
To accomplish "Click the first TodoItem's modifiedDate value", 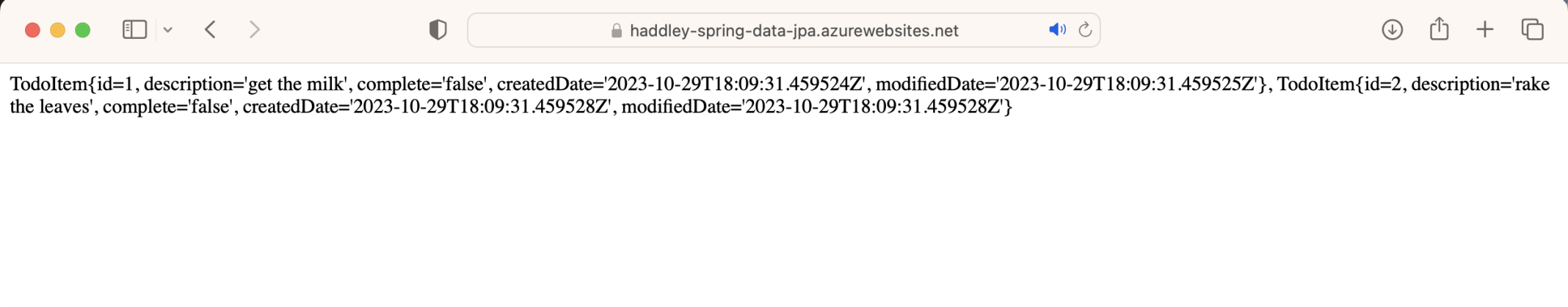I will pyautogui.click(x=1129, y=84).
